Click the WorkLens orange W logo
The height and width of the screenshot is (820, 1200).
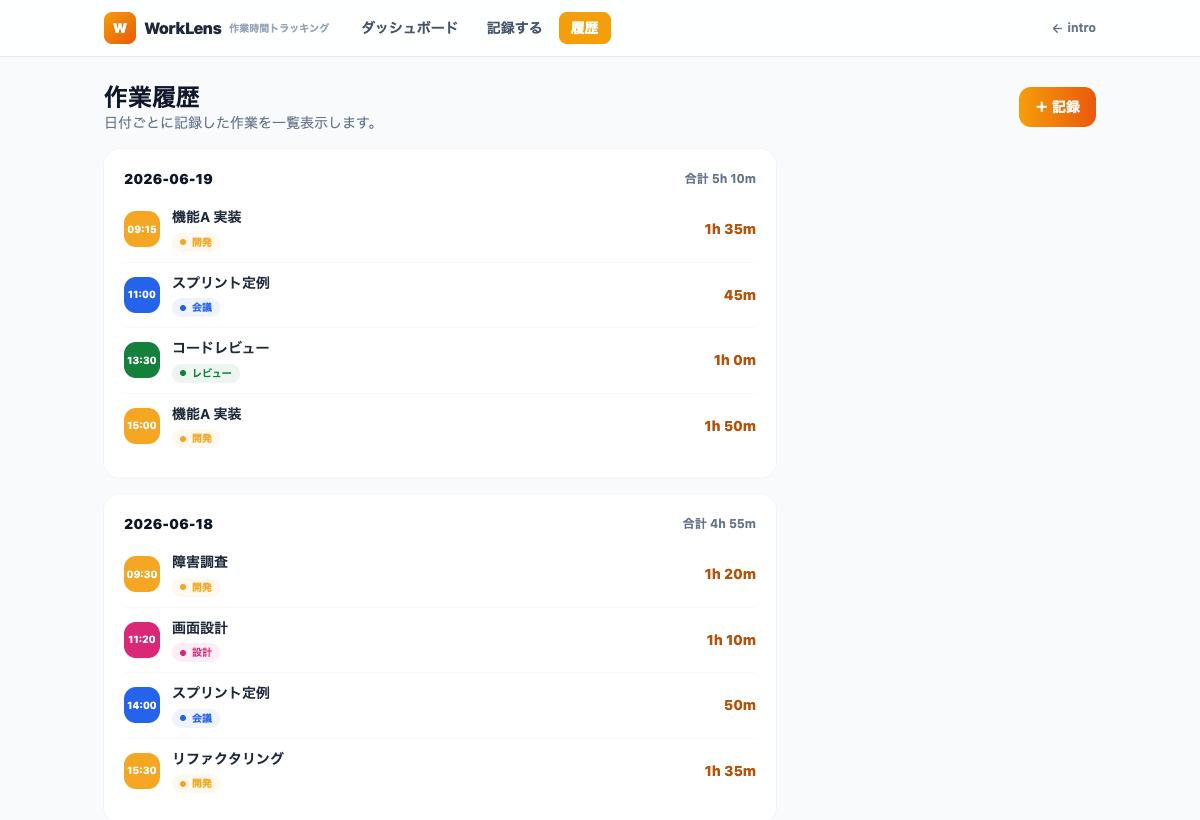coord(120,28)
